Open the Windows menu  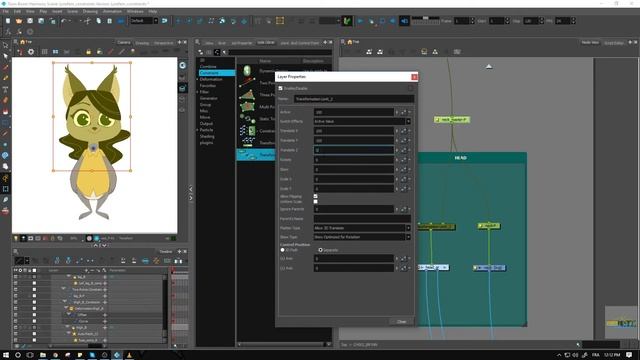click(x=135, y=11)
